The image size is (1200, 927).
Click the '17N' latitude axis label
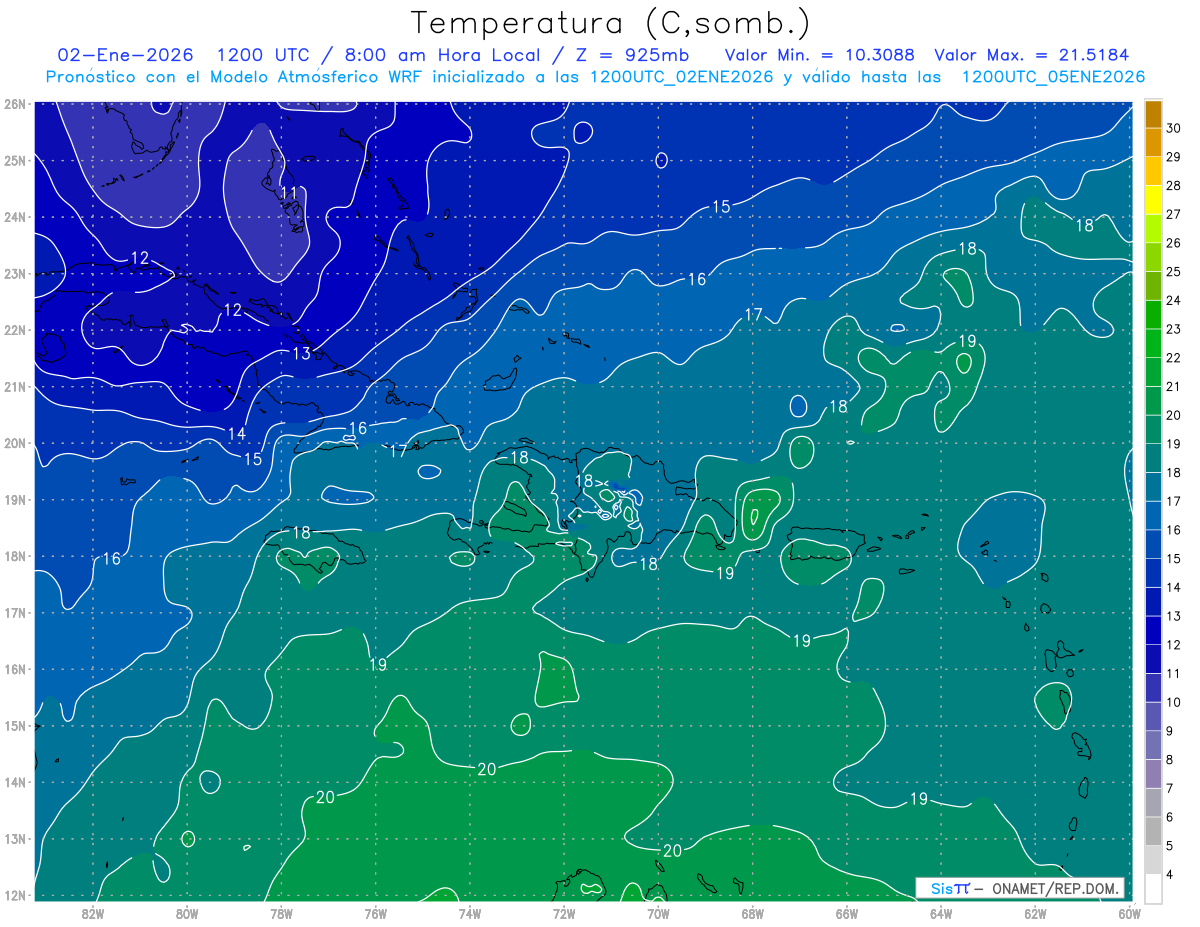[x=15, y=613]
